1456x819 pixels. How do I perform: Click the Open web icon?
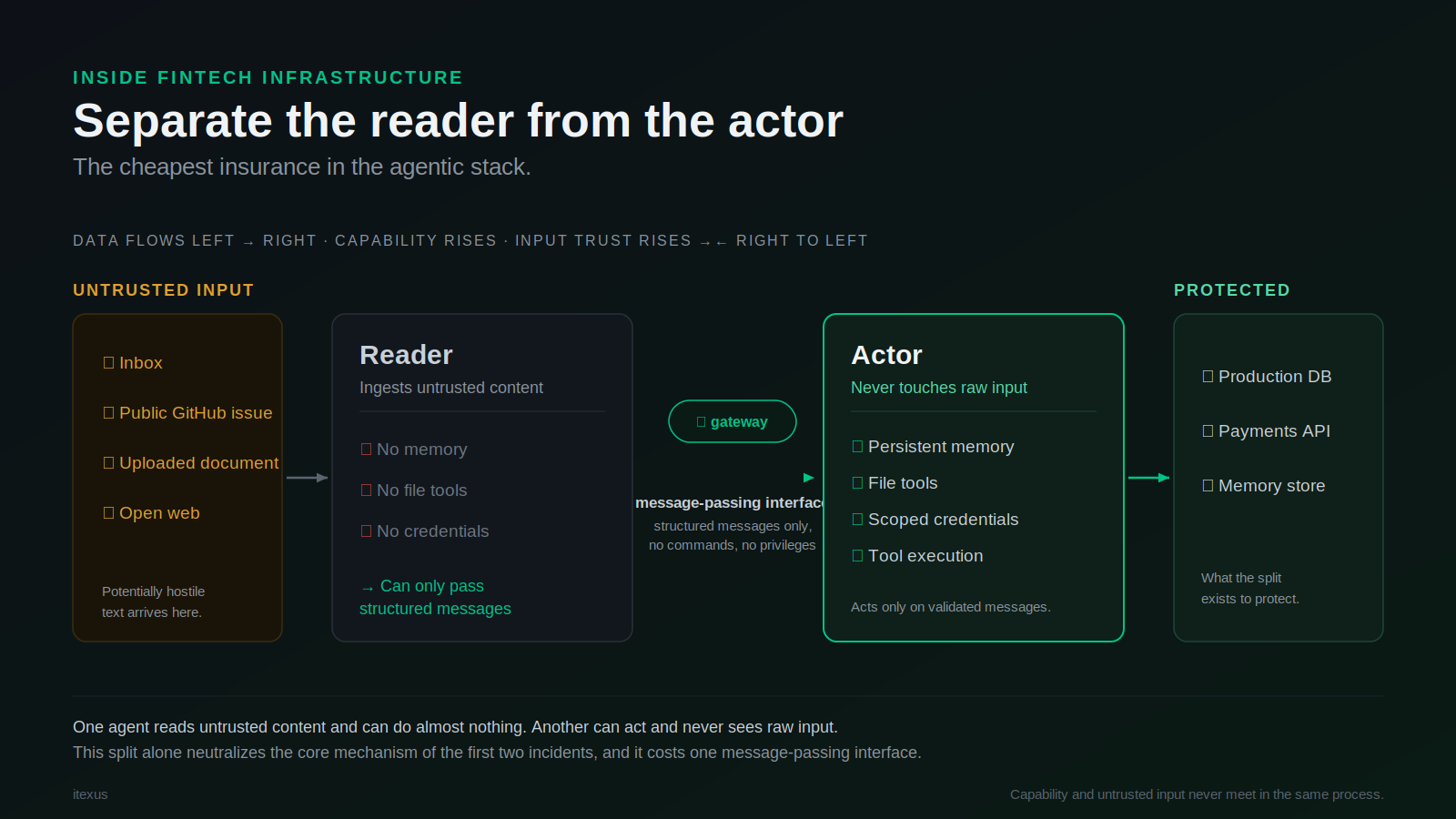click(x=109, y=513)
